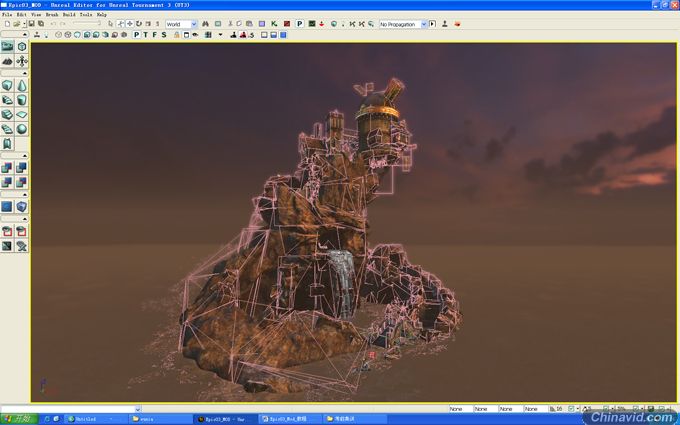Viewport: 680px width, 425px height.
Task: Toggle the realtime joystick icon
Action: tap(37, 35)
